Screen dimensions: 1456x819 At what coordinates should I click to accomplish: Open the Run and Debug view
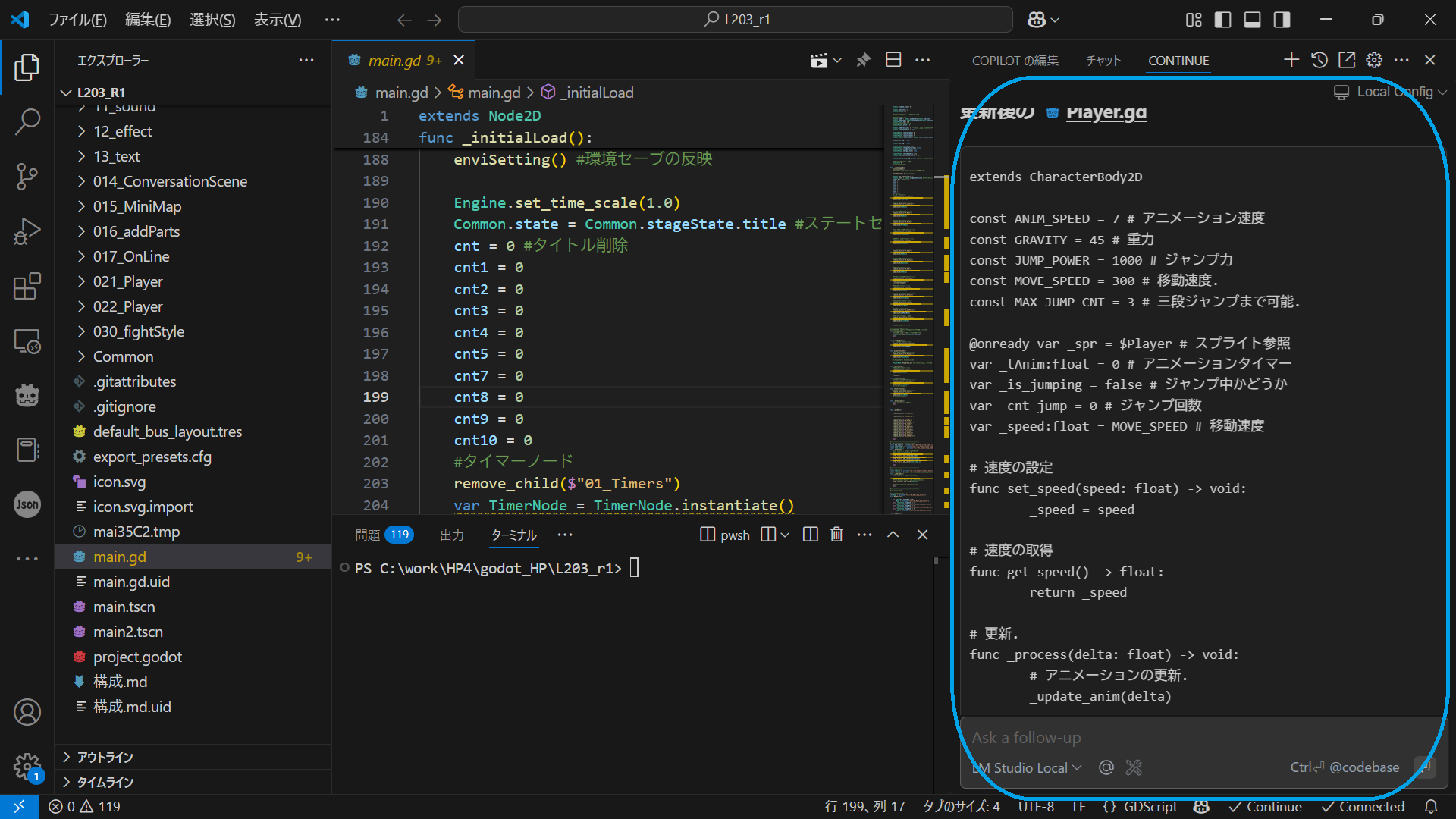27,231
